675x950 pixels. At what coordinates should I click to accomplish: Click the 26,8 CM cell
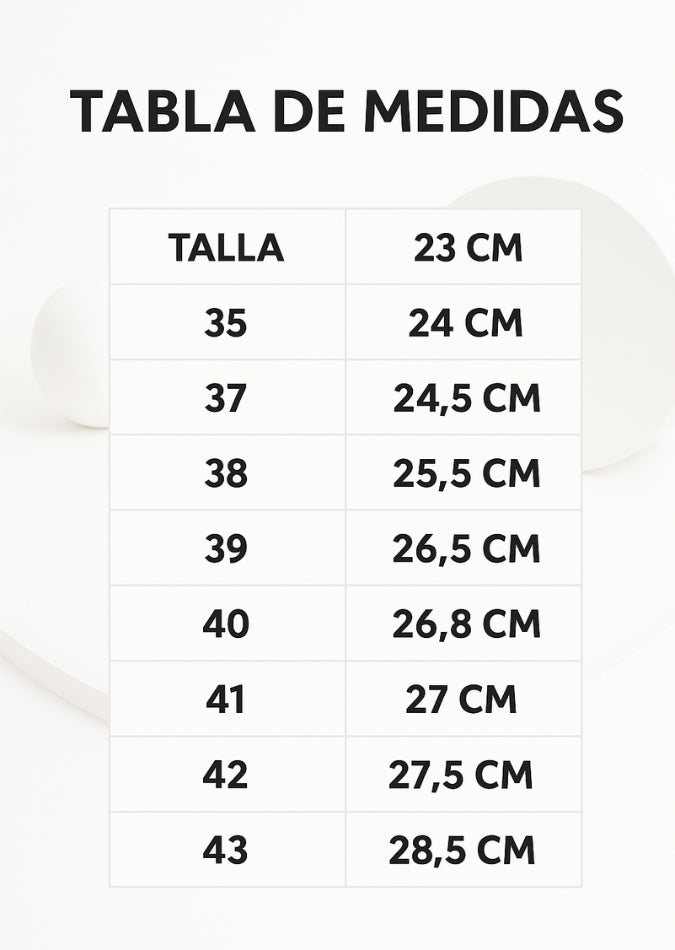point(466,624)
